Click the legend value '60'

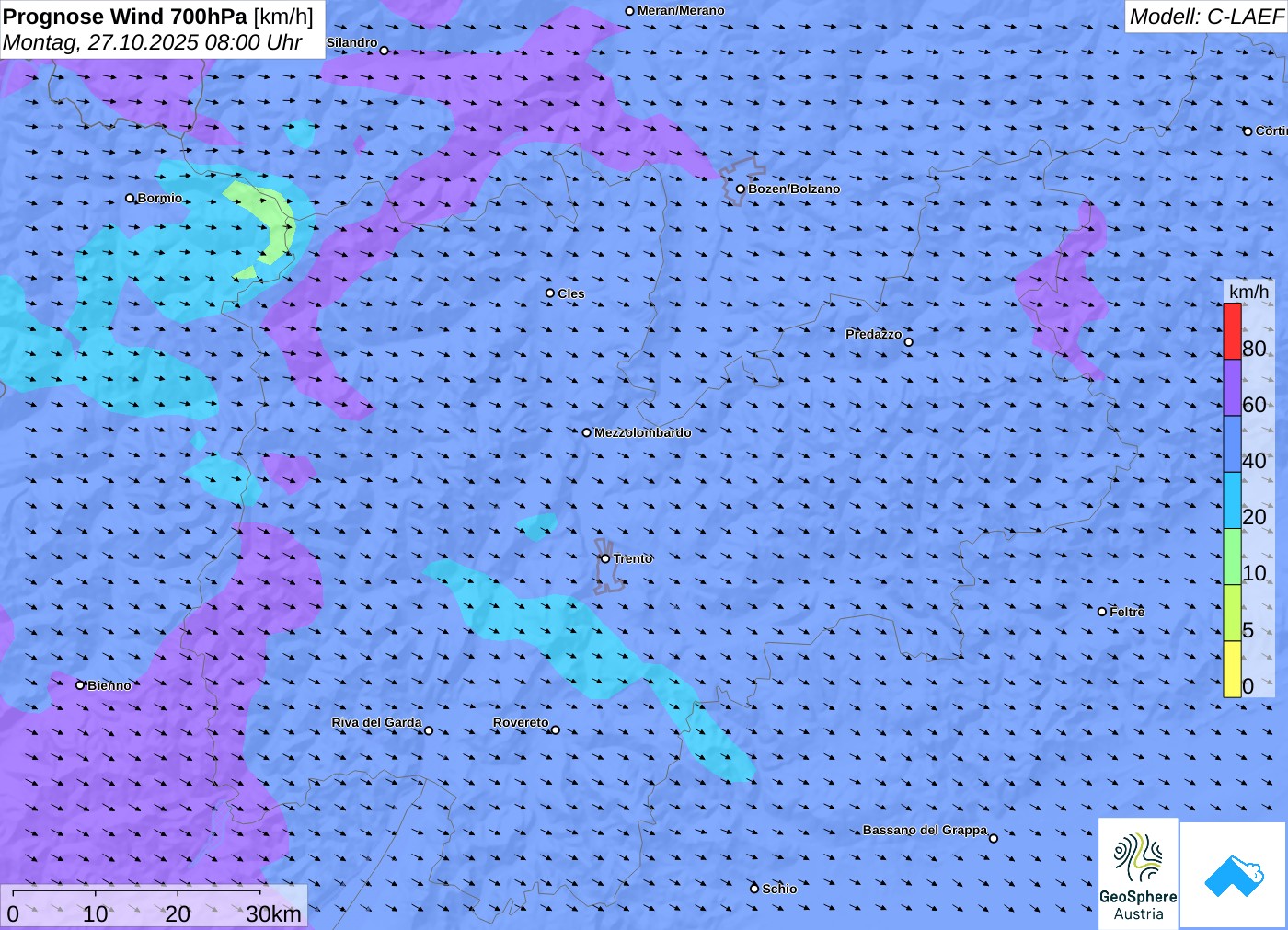click(x=1254, y=405)
